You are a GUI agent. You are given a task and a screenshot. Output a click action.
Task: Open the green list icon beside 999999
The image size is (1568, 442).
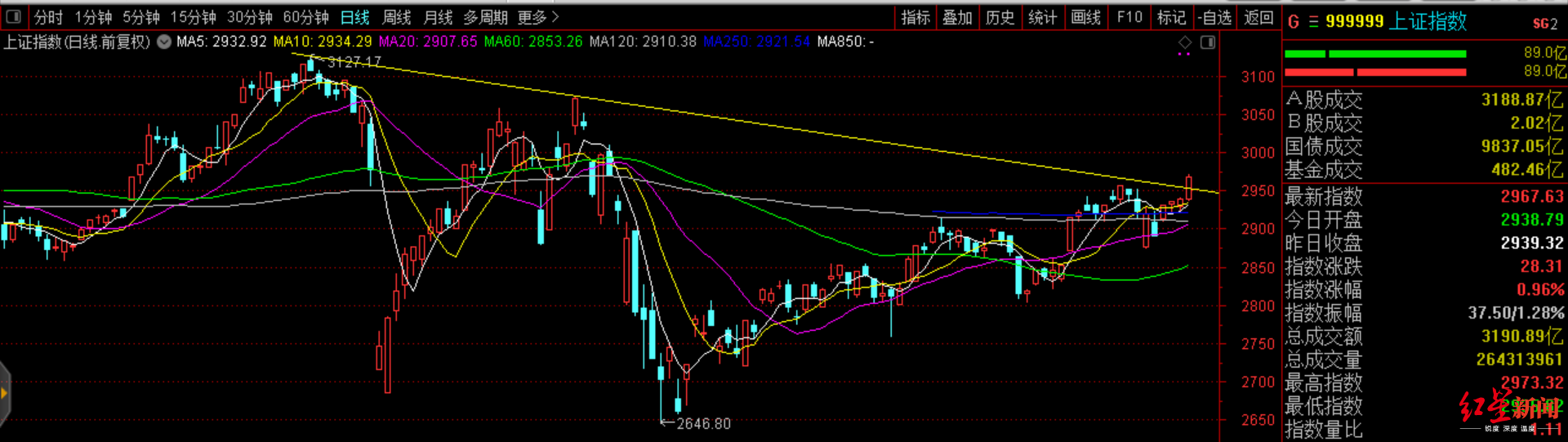(x=1313, y=22)
